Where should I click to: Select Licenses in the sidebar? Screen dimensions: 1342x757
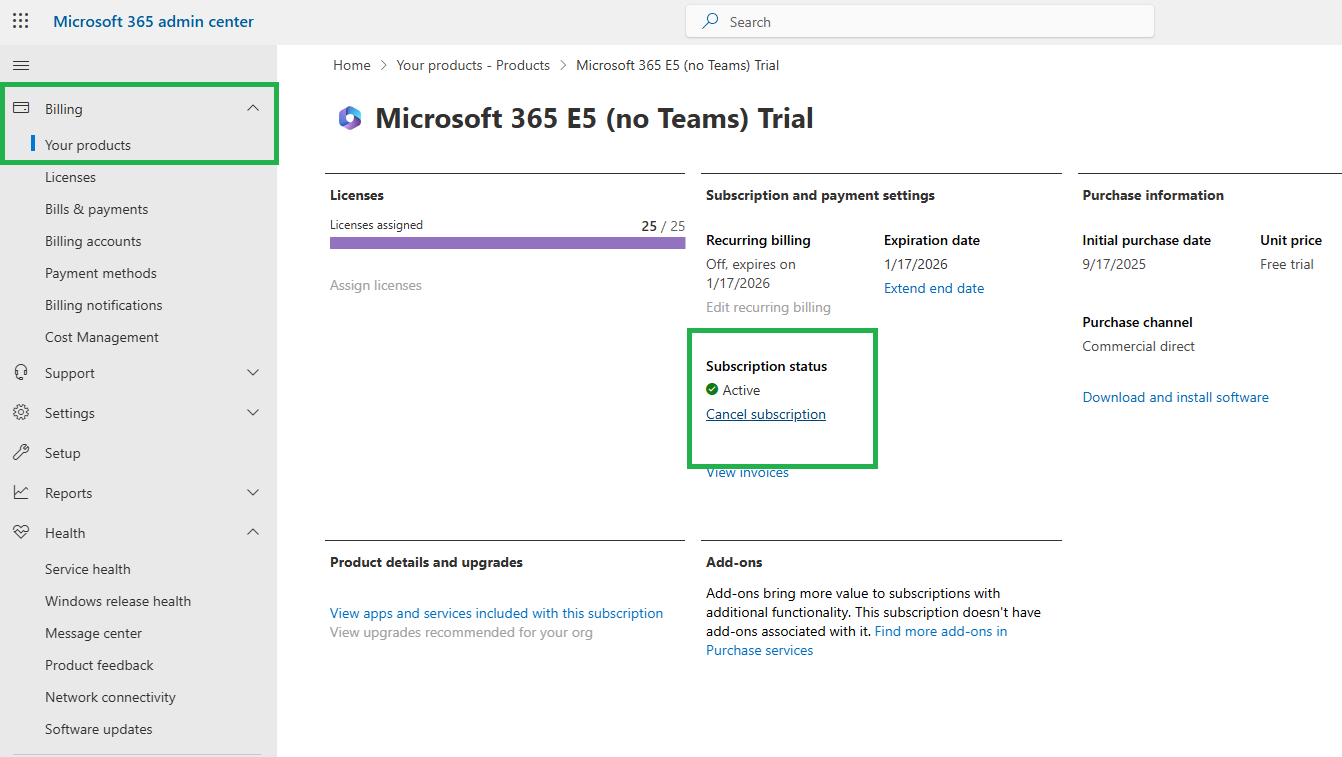tap(70, 176)
